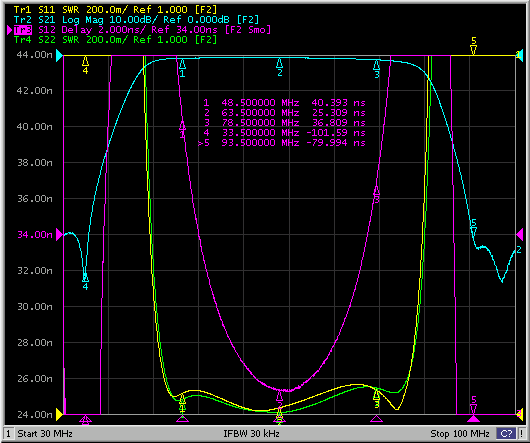Click the Start 30 MHz field
The image size is (530, 443).
pos(45,434)
